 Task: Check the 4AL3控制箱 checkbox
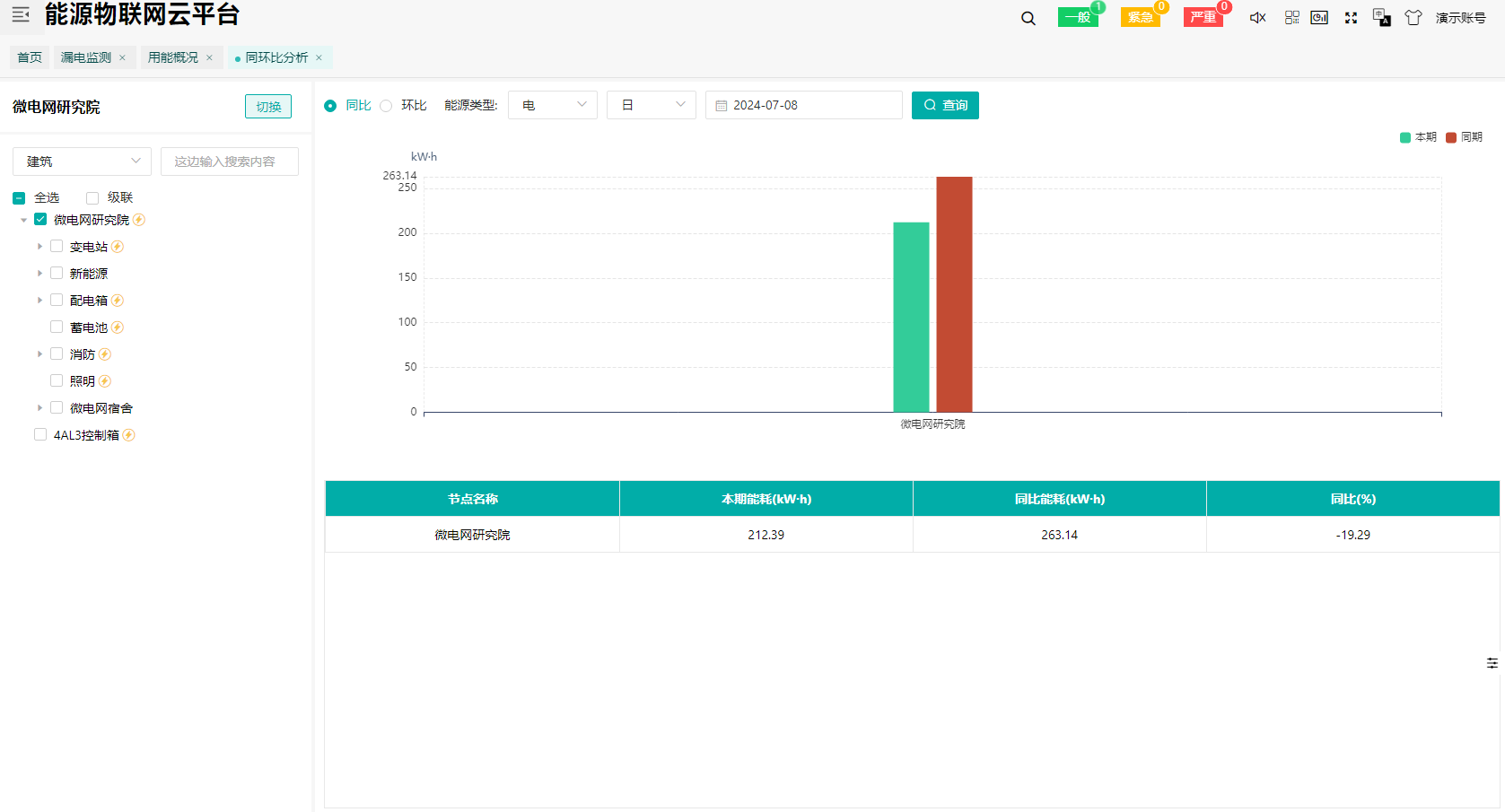[40, 435]
